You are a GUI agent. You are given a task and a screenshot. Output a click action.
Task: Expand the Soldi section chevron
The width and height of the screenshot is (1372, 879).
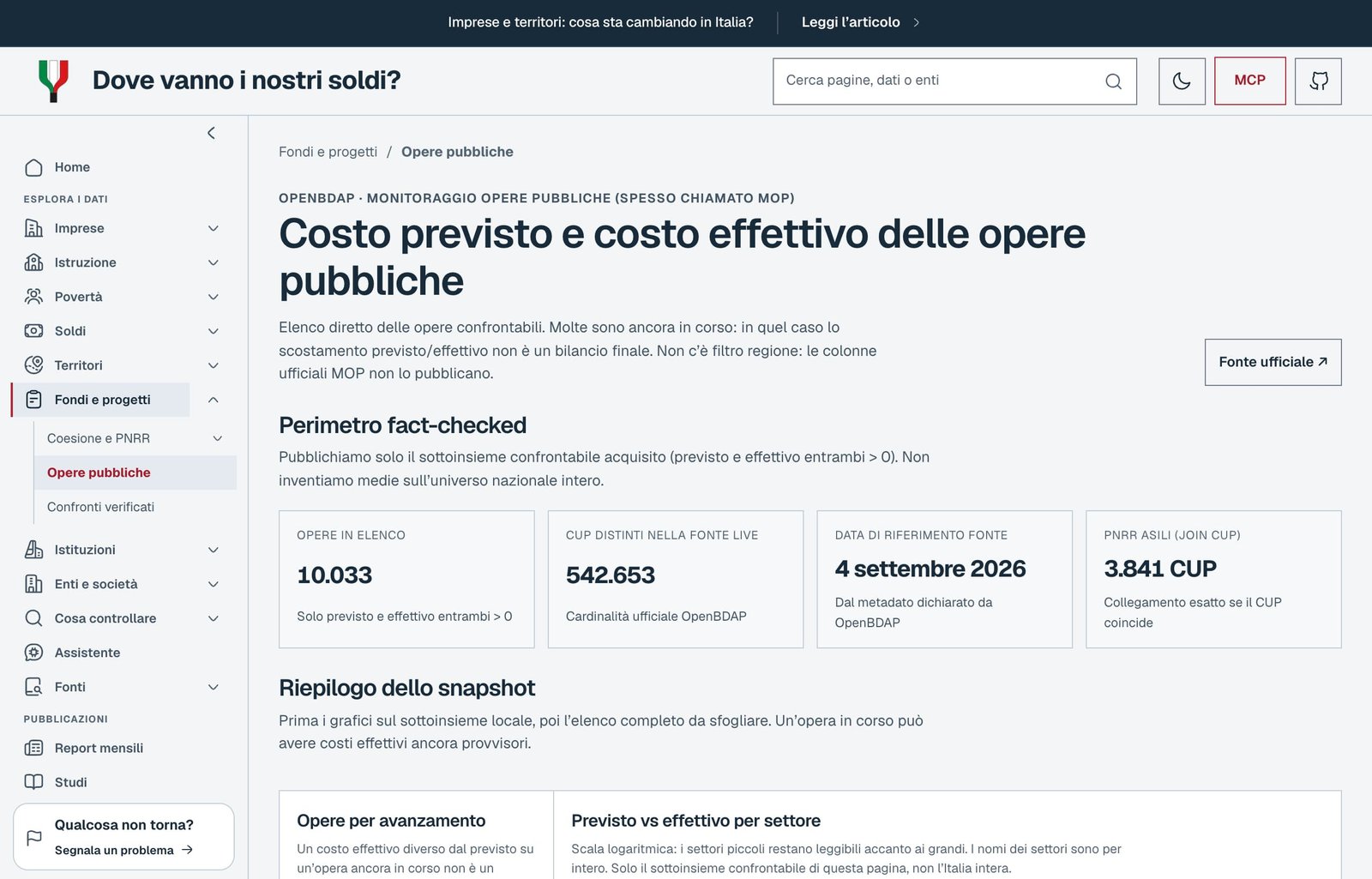214,331
